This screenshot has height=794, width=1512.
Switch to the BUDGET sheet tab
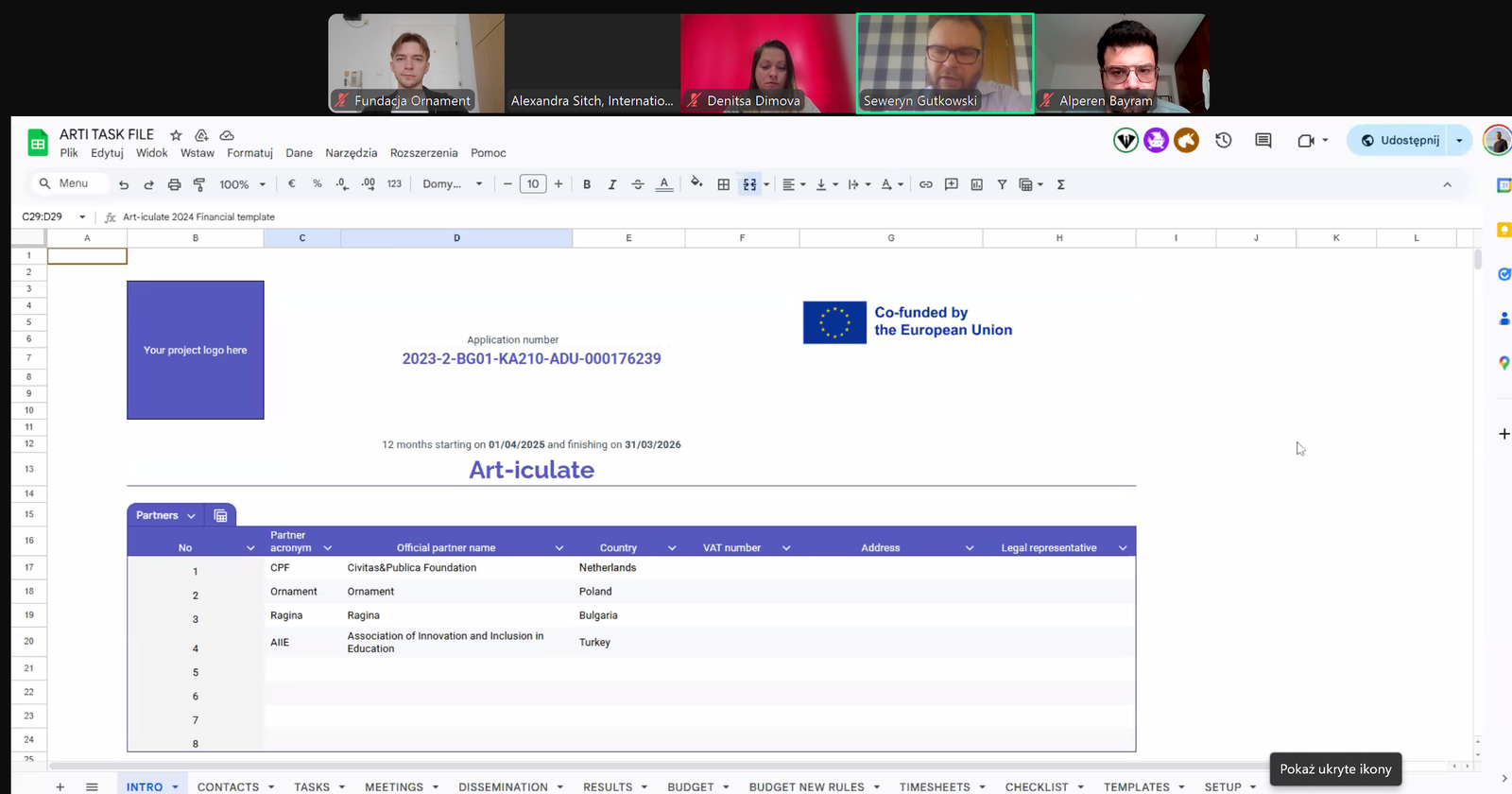tap(691, 786)
